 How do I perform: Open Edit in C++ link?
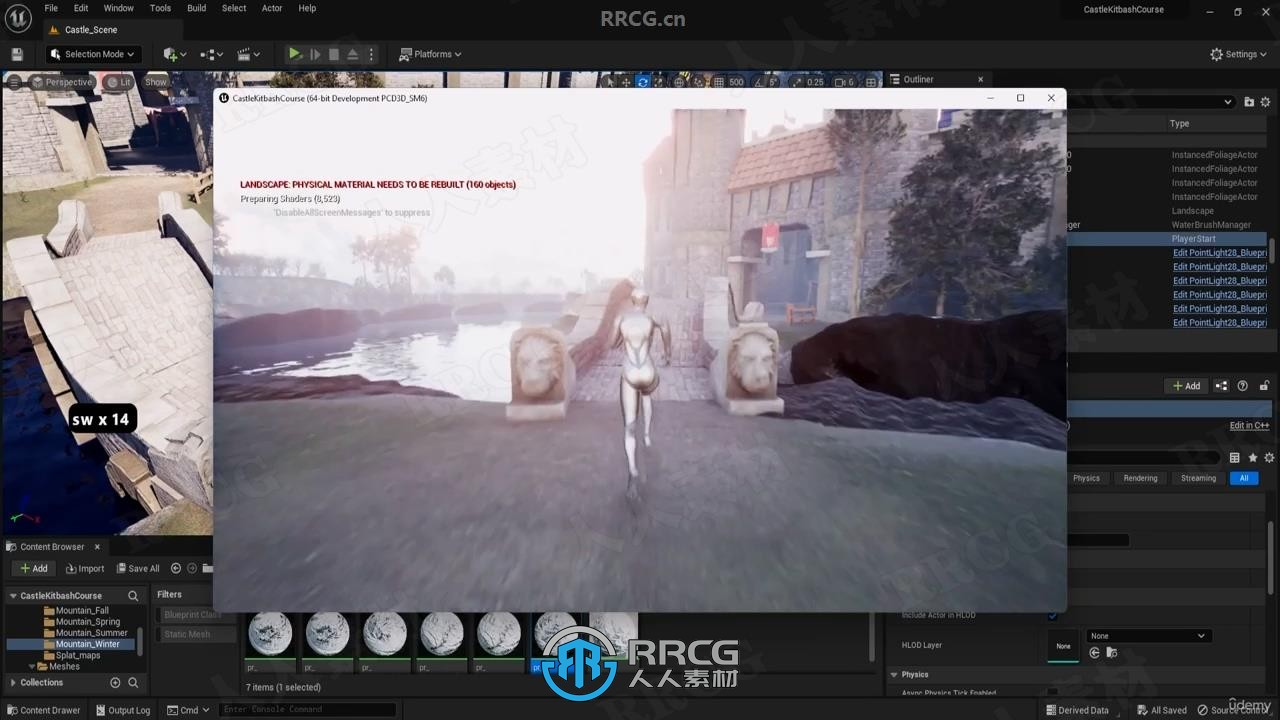pos(1249,426)
